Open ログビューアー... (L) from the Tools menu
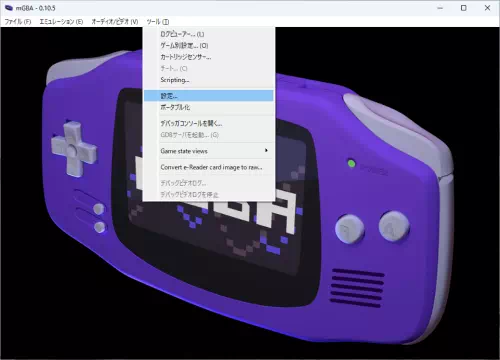This screenshot has width=500, height=360. click(209, 34)
